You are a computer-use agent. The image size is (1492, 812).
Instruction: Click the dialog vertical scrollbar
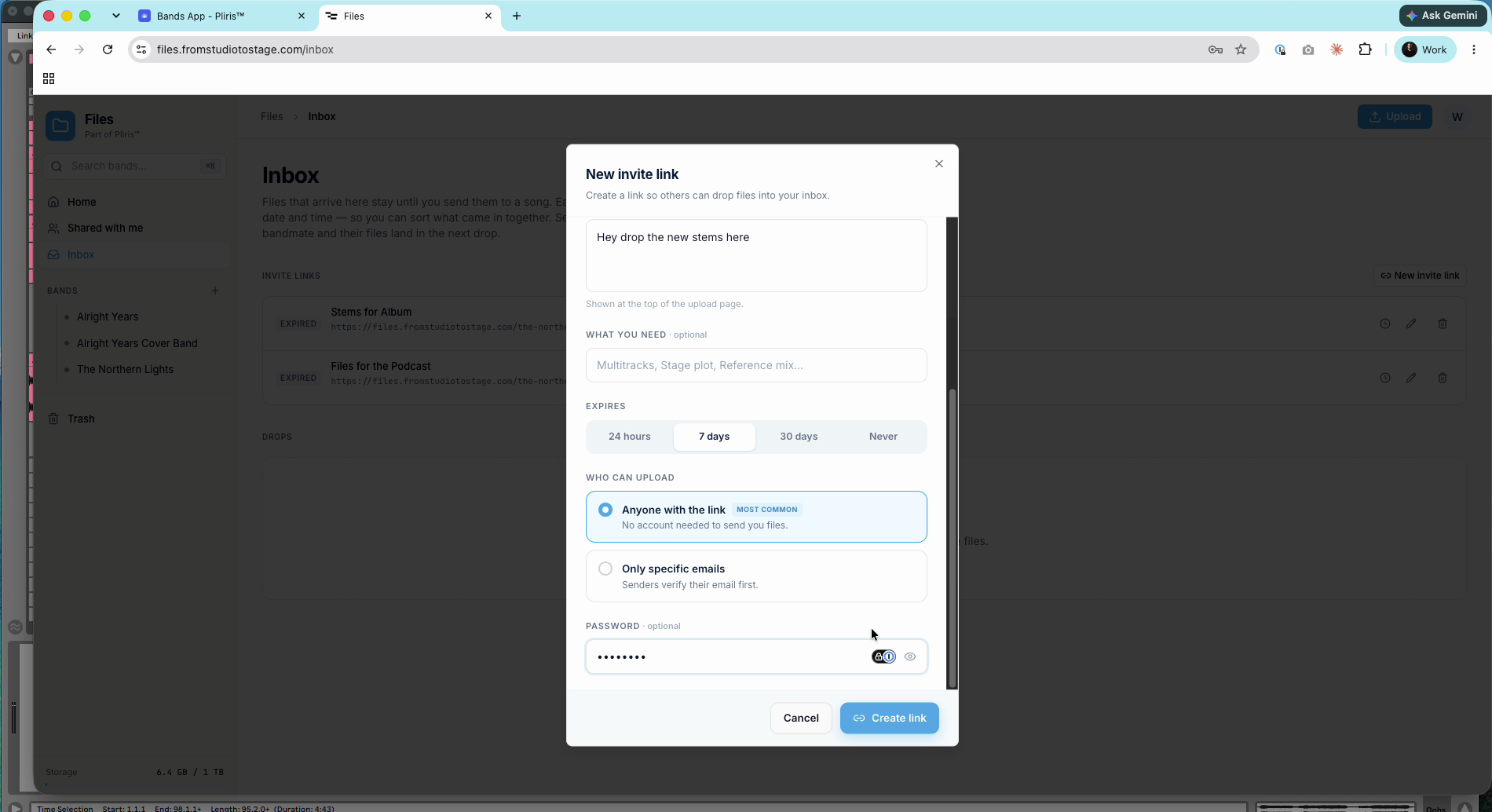pos(953,538)
